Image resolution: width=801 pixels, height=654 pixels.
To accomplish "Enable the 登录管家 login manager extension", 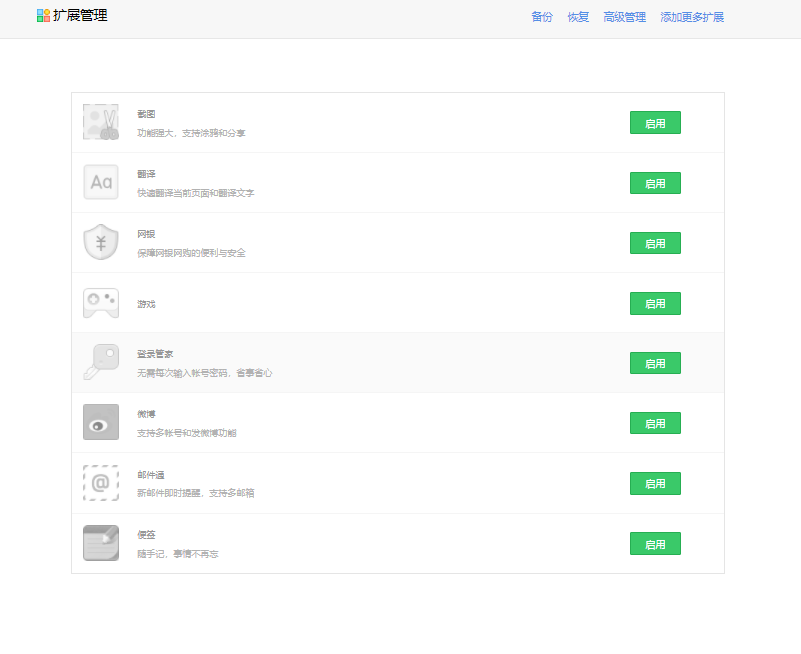I will tap(655, 363).
